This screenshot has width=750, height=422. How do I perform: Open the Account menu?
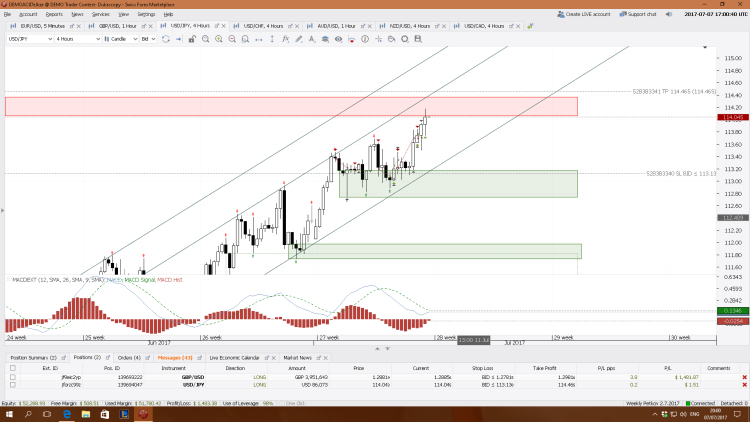tap(28, 14)
